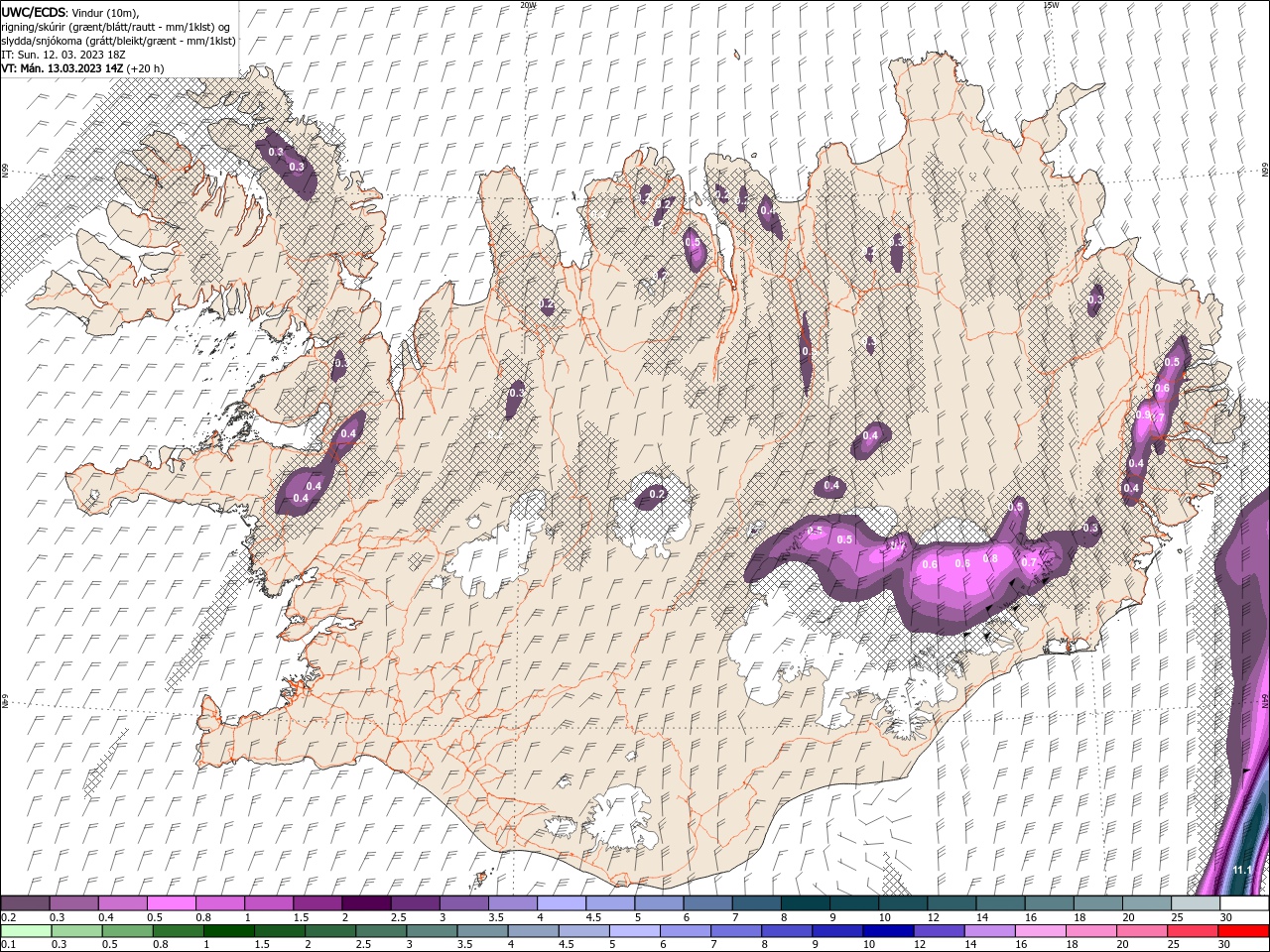Pick the snow scale swatch labeled 3
Screen dimensions: 1270x952
point(462,903)
